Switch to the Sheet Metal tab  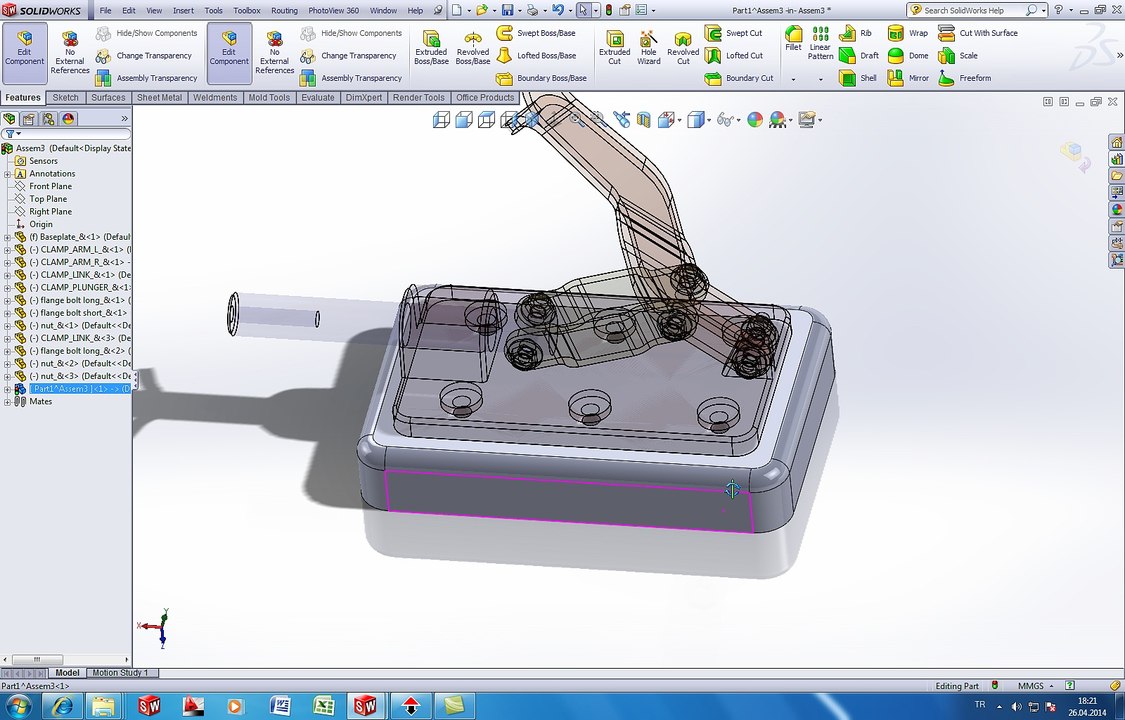[x=159, y=98]
